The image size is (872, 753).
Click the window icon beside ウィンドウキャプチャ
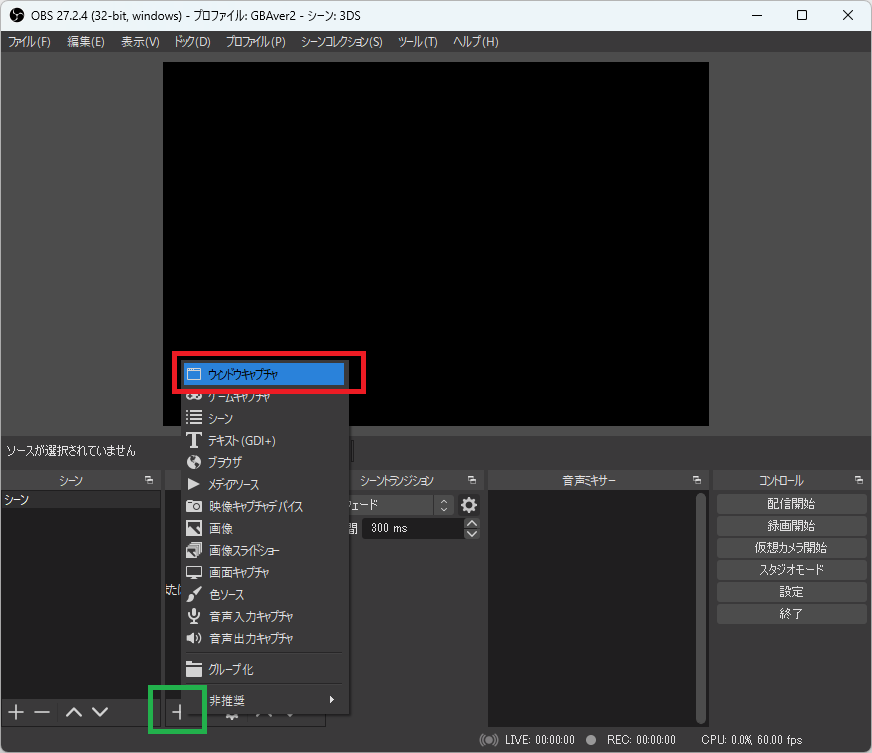(194, 374)
